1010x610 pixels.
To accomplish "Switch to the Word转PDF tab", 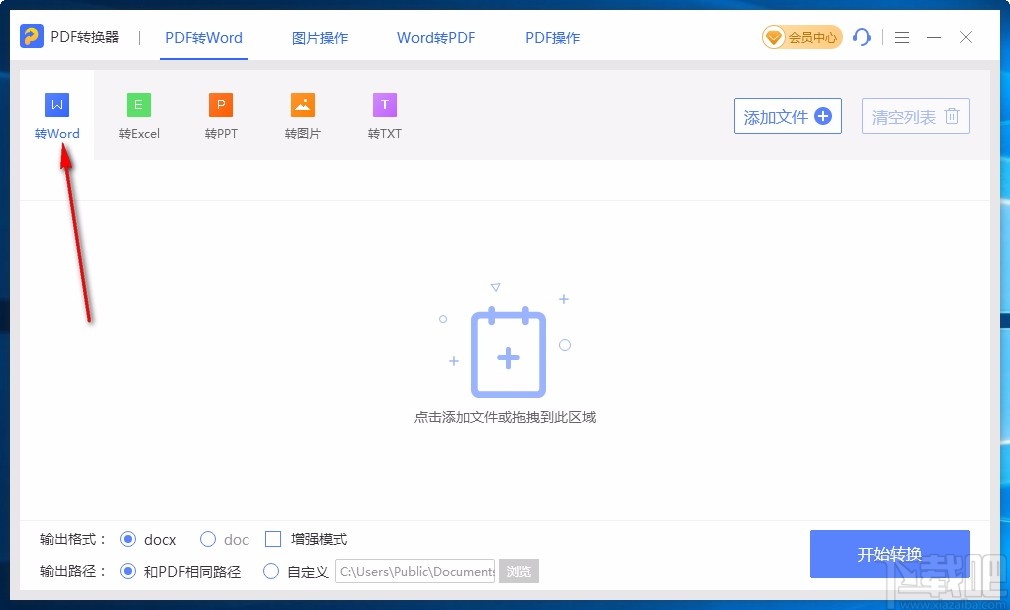I will (435, 37).
